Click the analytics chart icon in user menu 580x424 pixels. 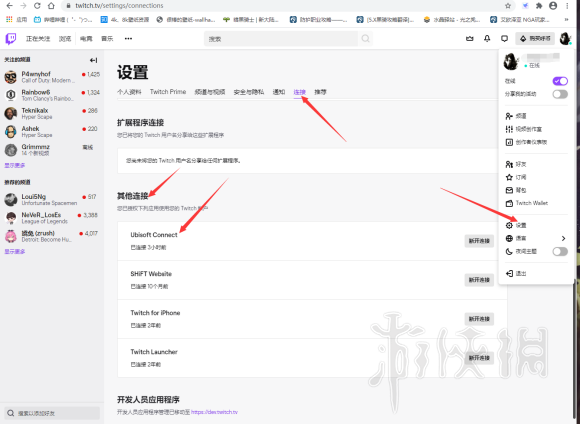click(x=509, y=142)
